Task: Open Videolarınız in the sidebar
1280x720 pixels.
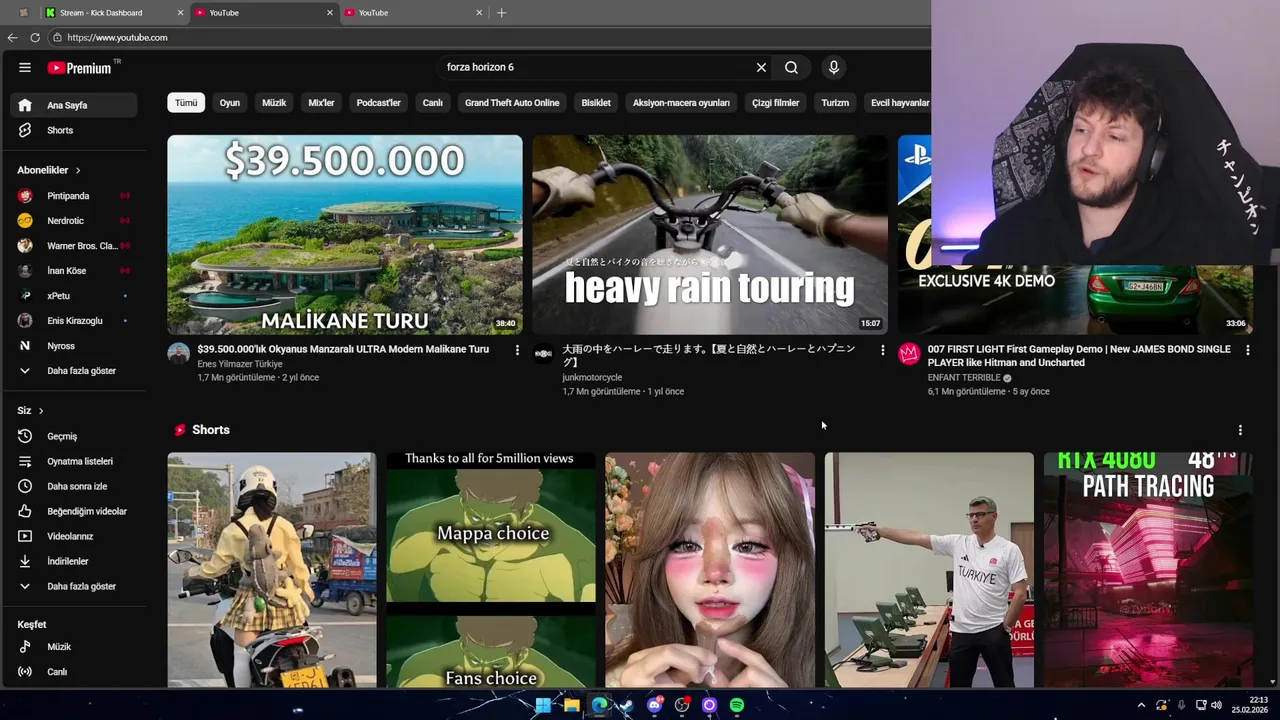Action: [74, 536]
